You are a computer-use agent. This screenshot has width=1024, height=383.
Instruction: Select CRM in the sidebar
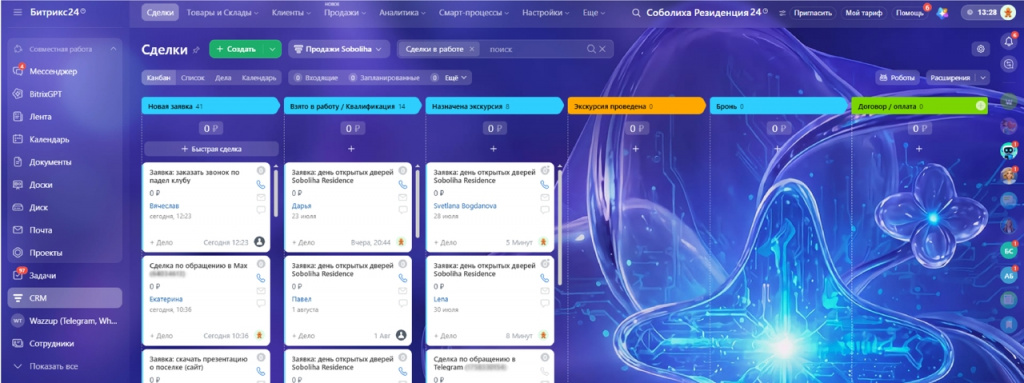(65, 297)
